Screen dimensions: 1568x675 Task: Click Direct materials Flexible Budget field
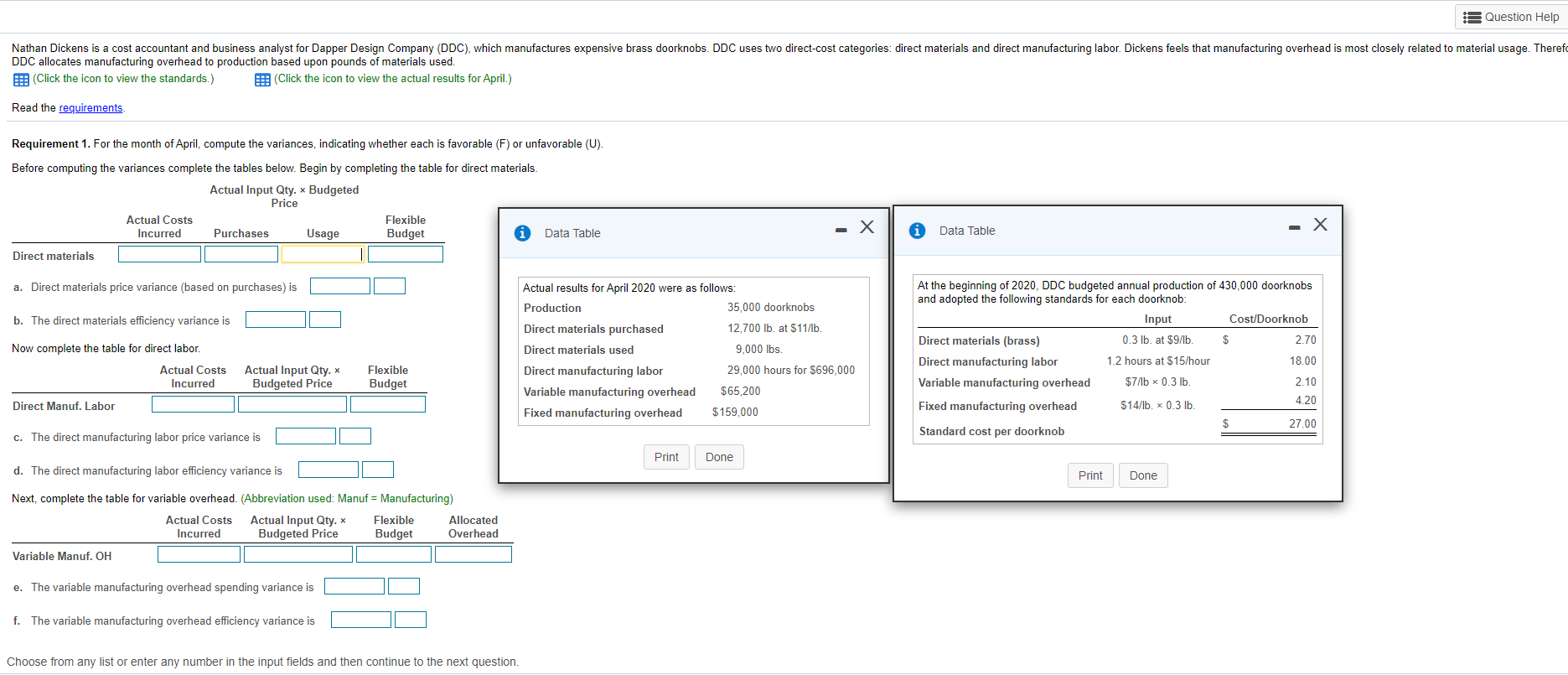(x=406, y=254)
